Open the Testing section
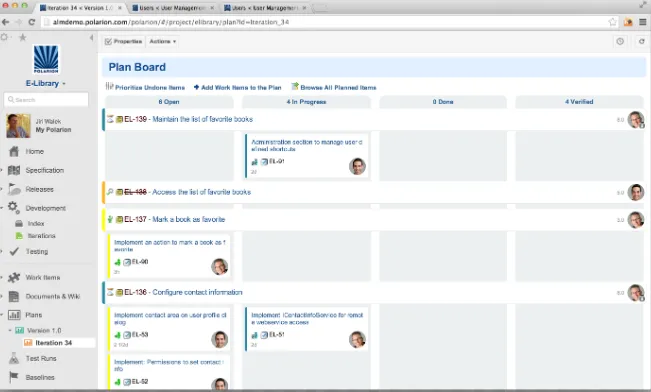The image size is (651, 392). 37,252
